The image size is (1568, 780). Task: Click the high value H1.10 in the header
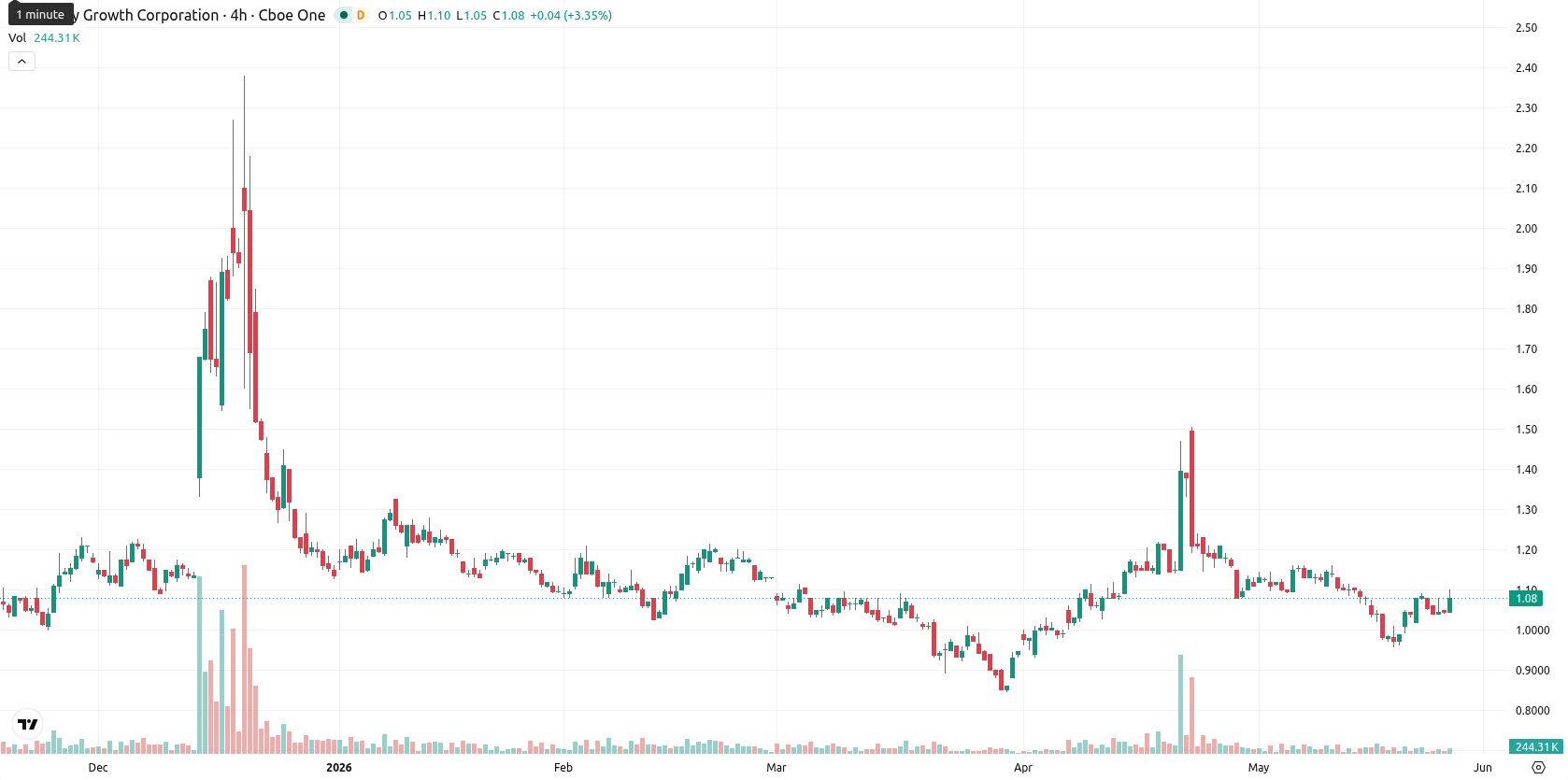pos(434,16)
